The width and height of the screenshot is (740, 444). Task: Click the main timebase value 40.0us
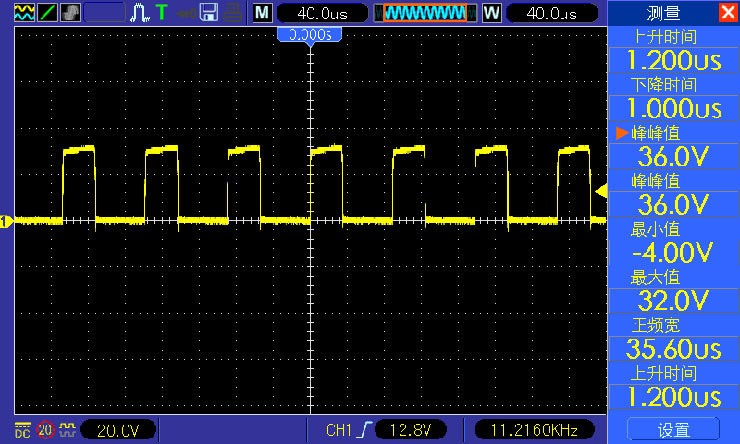[x=322, y=13]
